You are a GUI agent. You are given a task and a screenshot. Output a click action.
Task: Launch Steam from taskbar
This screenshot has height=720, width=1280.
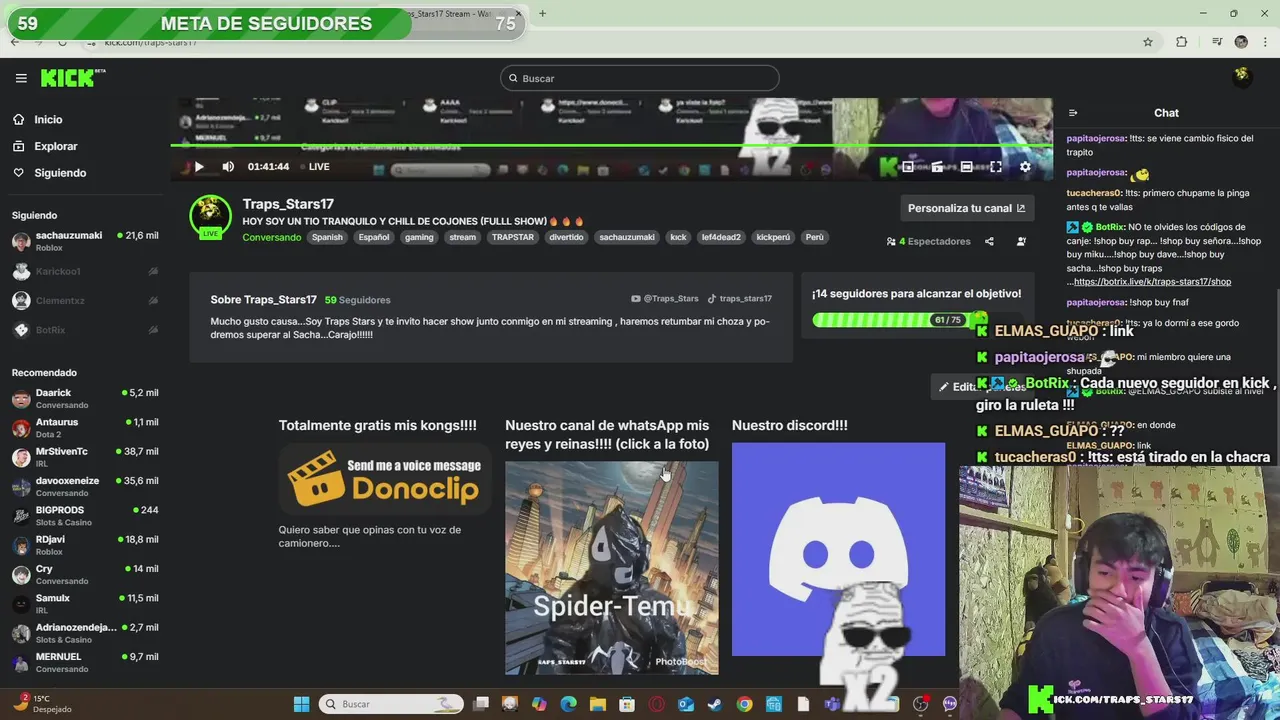coord(715,704)
